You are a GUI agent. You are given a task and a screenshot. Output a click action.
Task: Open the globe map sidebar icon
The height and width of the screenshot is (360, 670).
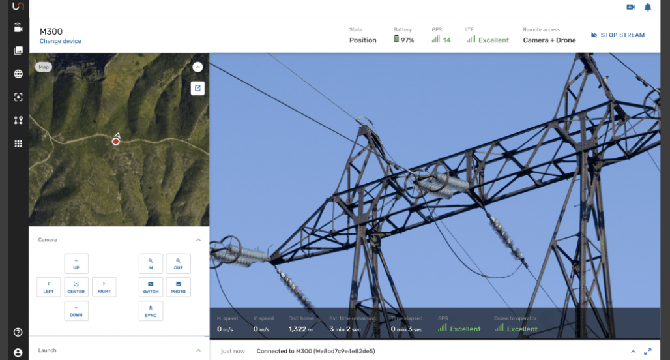[x=18, y=74]
